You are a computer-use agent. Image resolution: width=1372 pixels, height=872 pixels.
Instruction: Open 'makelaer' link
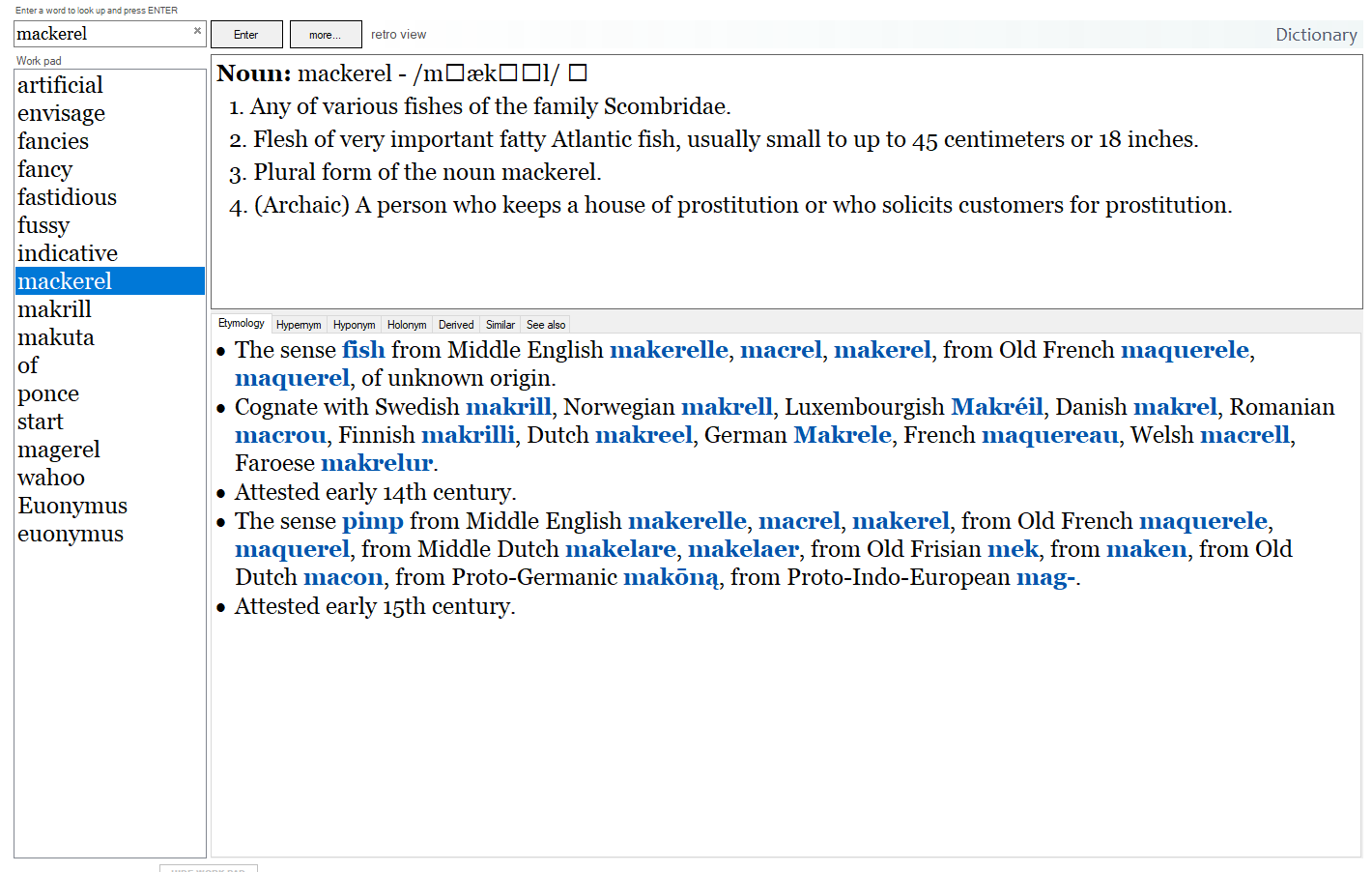(x=743, y=549)
